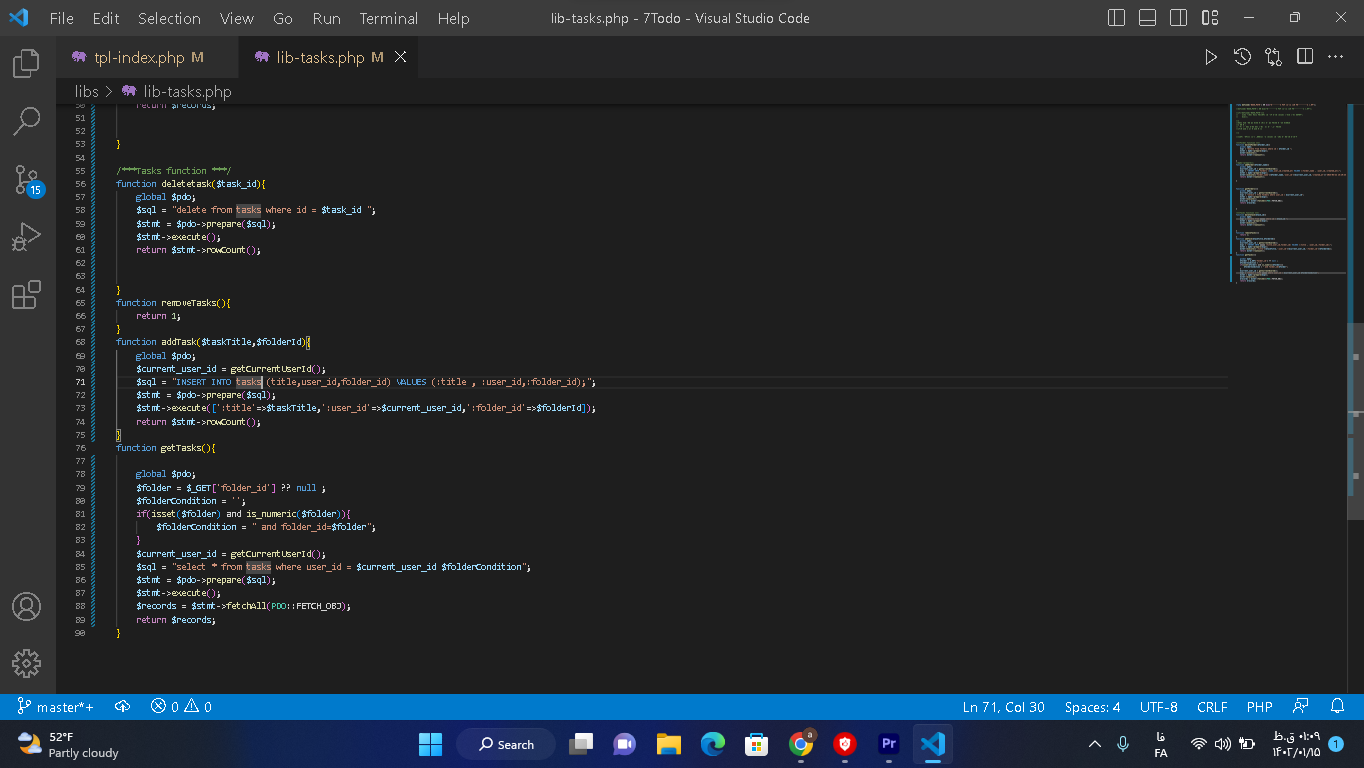Click line number 85 in gutter
This screenshot has width=1364, height=768.
tap(80, 567)
